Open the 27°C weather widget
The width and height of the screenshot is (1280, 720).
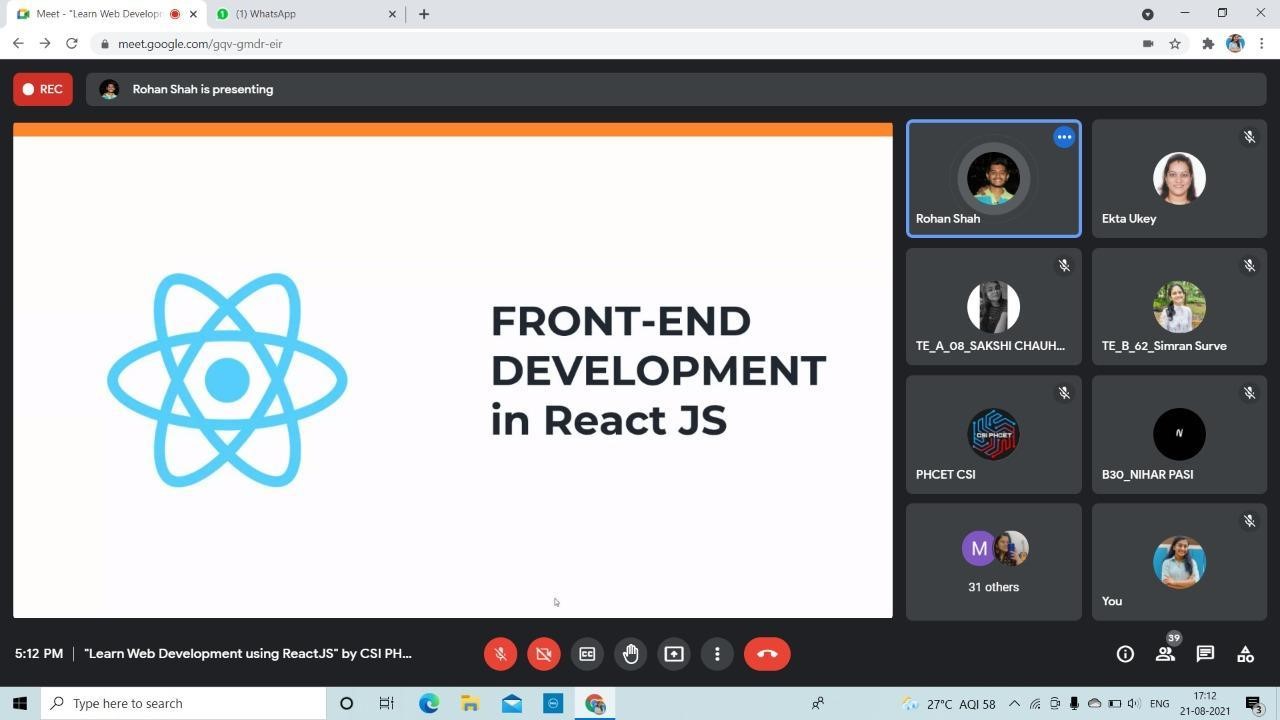pyautogui.click(x=949, y=704)
